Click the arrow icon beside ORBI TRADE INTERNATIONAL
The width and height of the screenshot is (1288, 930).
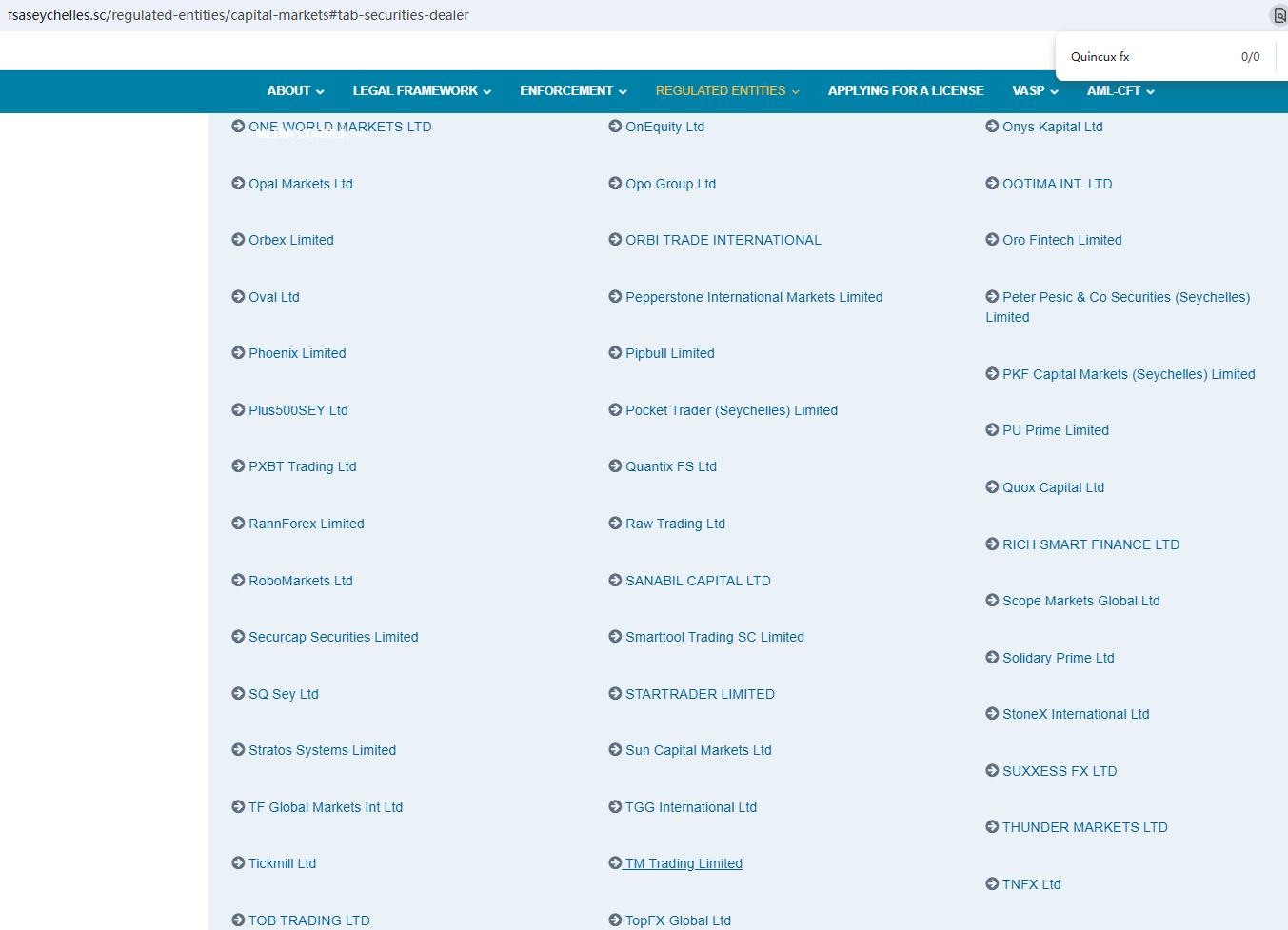(x=615, y=239)
